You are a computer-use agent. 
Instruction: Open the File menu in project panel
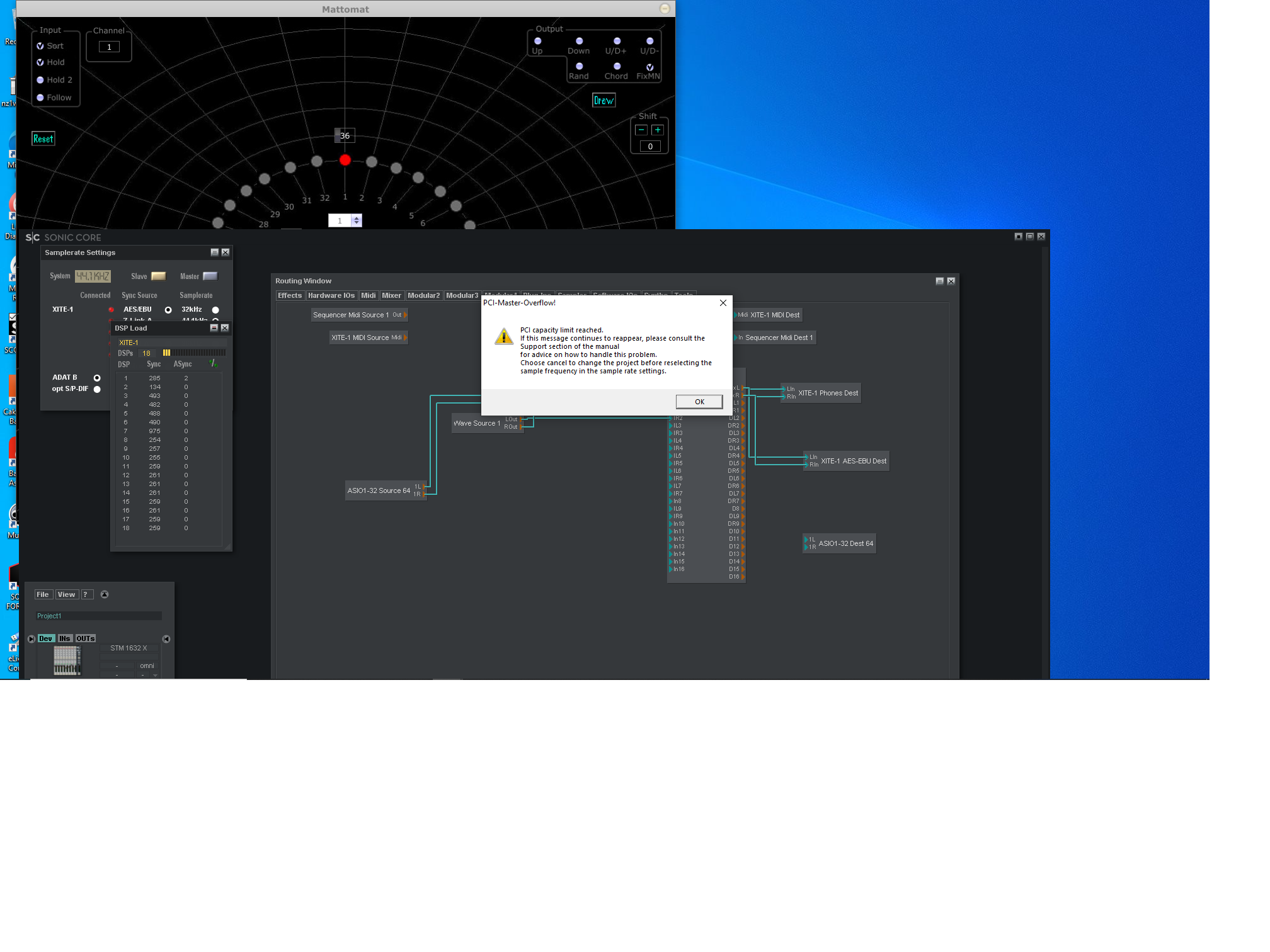pyautogui.click(x=43, y=594)
